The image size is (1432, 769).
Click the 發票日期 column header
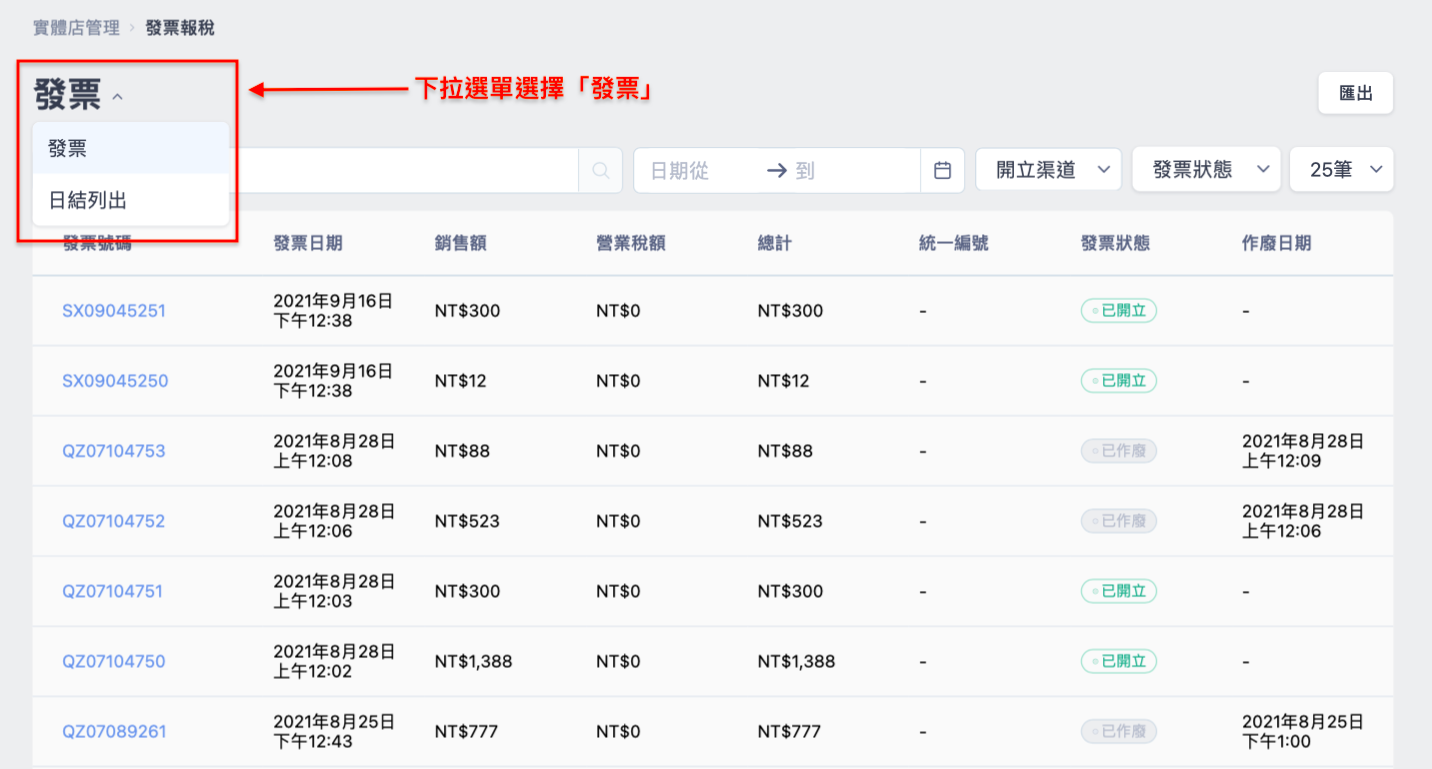click(308, 243)
